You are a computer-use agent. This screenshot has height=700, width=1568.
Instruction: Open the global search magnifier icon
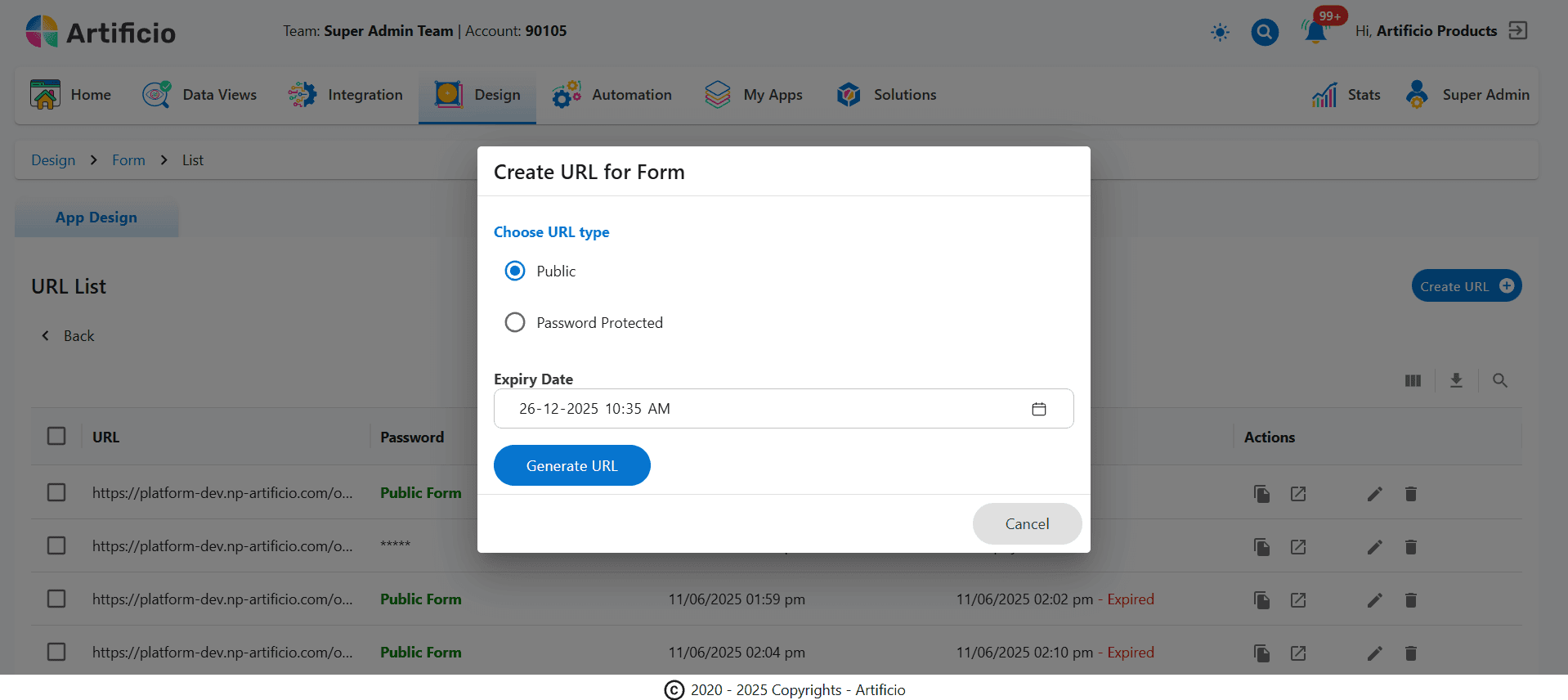click(x=1265, y=32)
